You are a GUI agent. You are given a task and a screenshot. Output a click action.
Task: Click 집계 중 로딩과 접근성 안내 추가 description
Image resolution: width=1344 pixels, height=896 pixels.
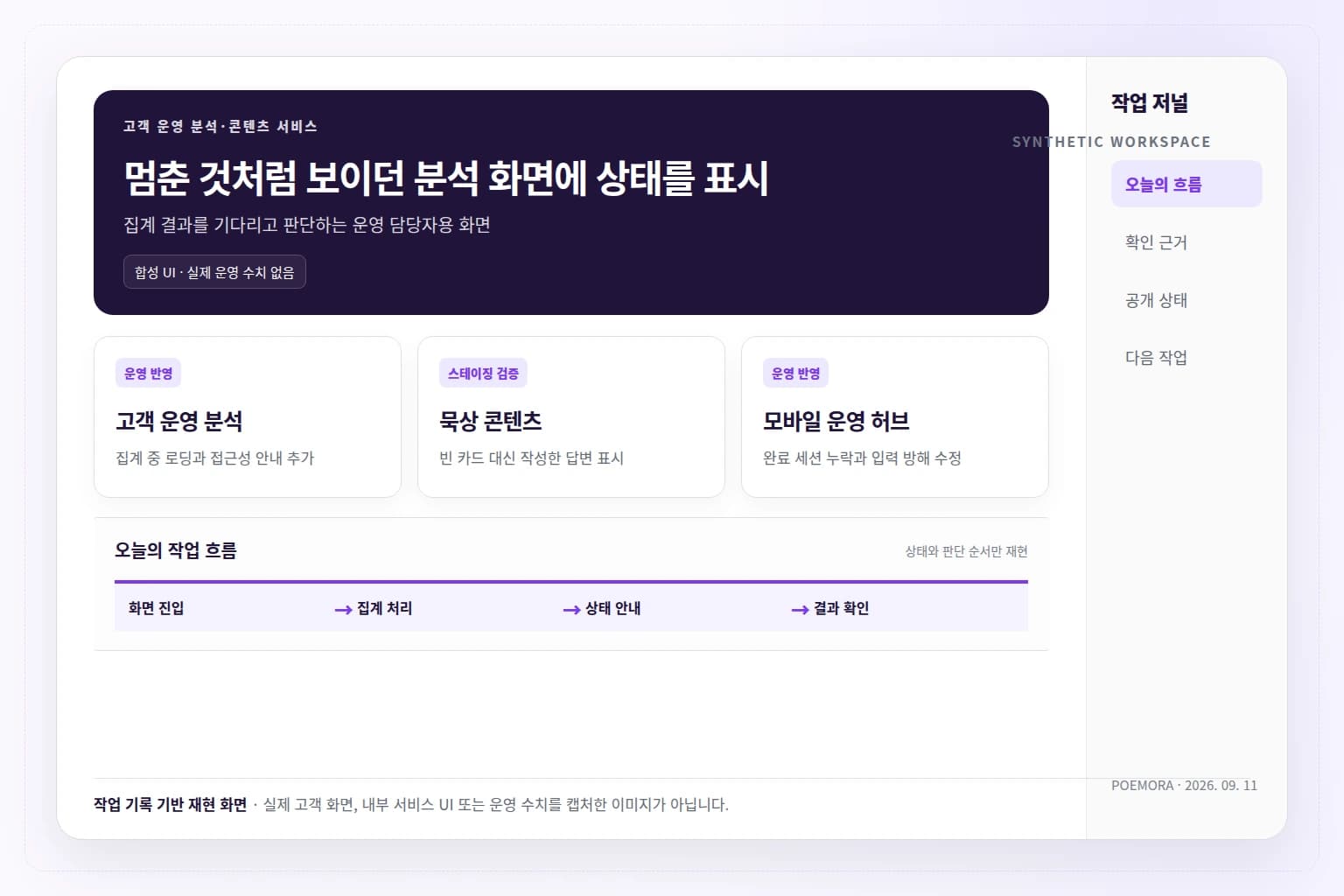pos(215,458)
